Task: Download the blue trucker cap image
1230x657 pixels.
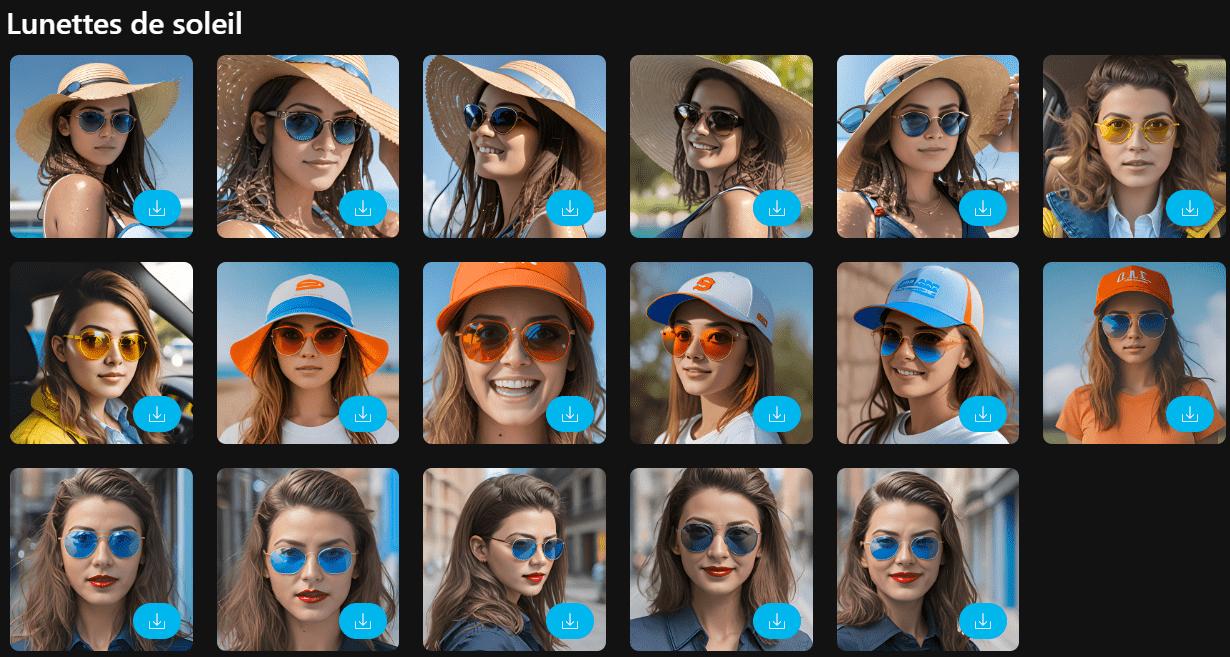Action: pos(984,414)
